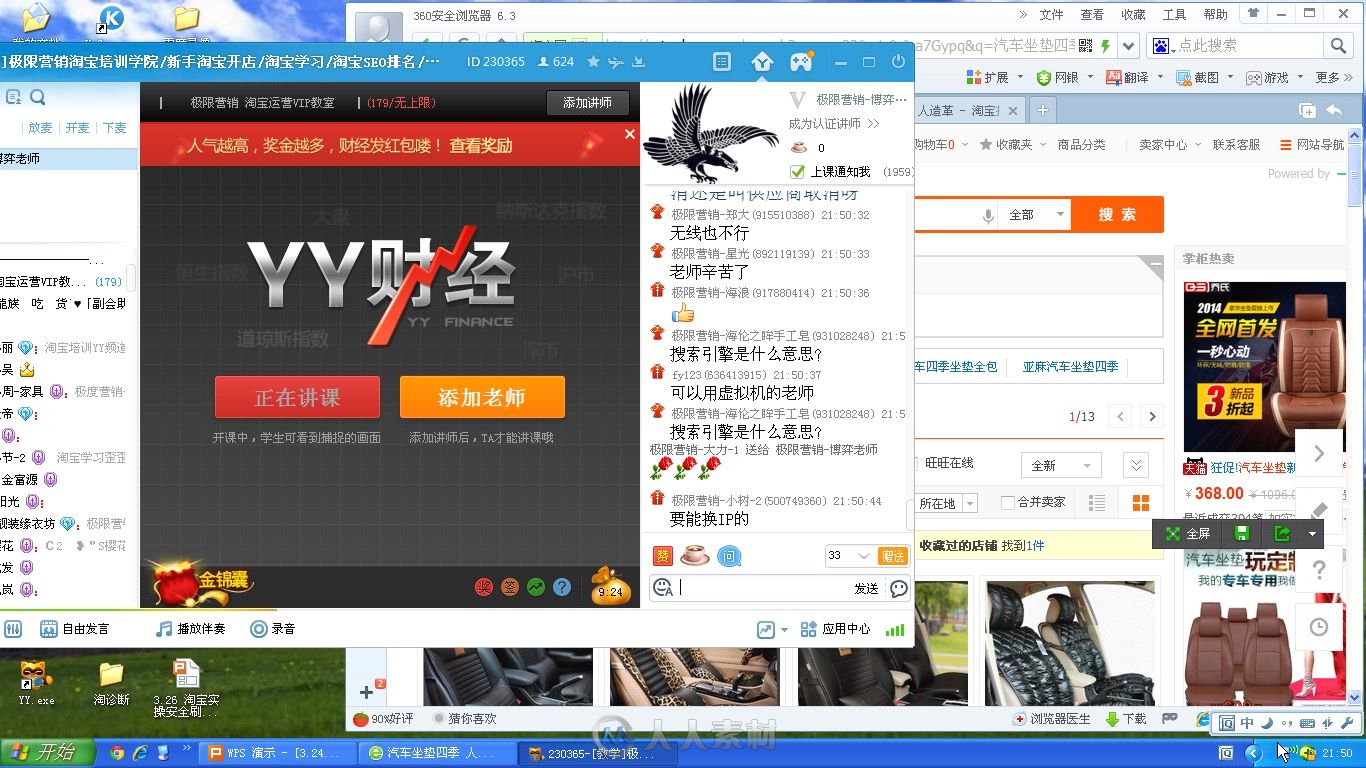The image size is (1366, 768).
Task: Expand the chart icon dropdown near 应用中心
Action: [784, 630]
